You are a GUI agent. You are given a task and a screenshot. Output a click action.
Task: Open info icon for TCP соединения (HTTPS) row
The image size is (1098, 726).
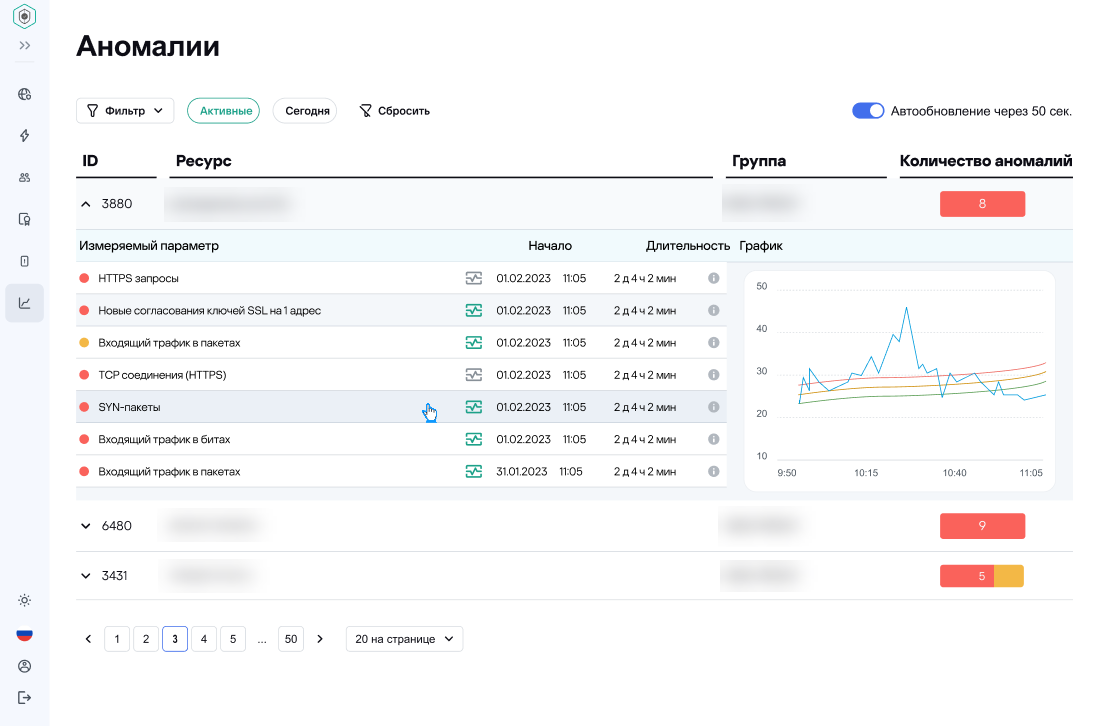coord(714,375)
